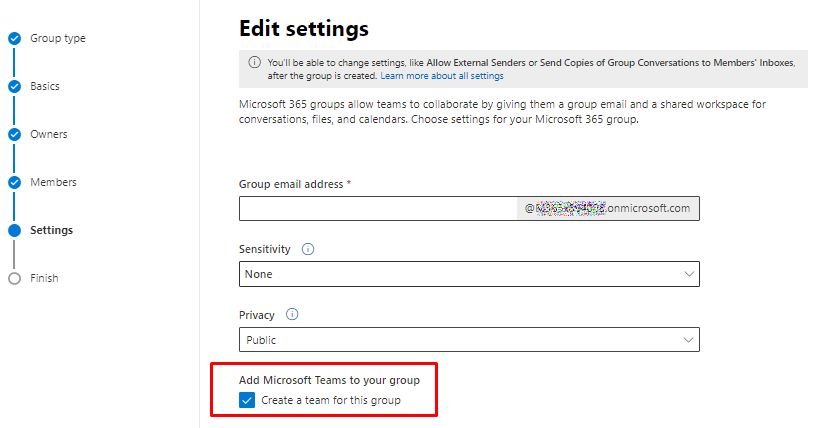Click the Group email address input field
Image resolution: width=815 pixels, height=428 pixels.
[378, 208]
